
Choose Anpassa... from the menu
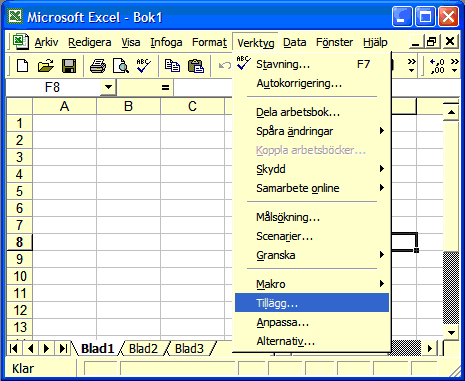click(x=312, y=322)
